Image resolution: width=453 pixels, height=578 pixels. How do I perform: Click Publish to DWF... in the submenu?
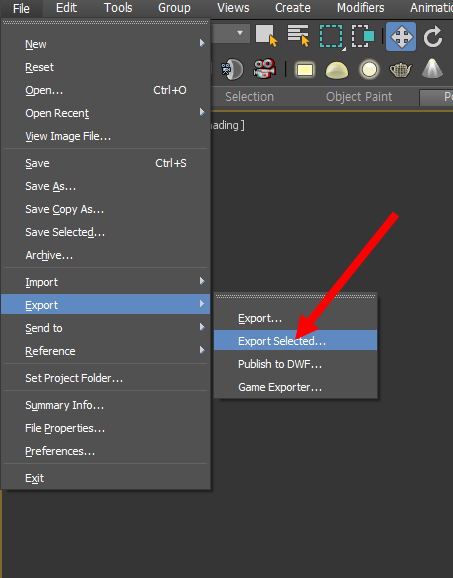pos(296,364)
